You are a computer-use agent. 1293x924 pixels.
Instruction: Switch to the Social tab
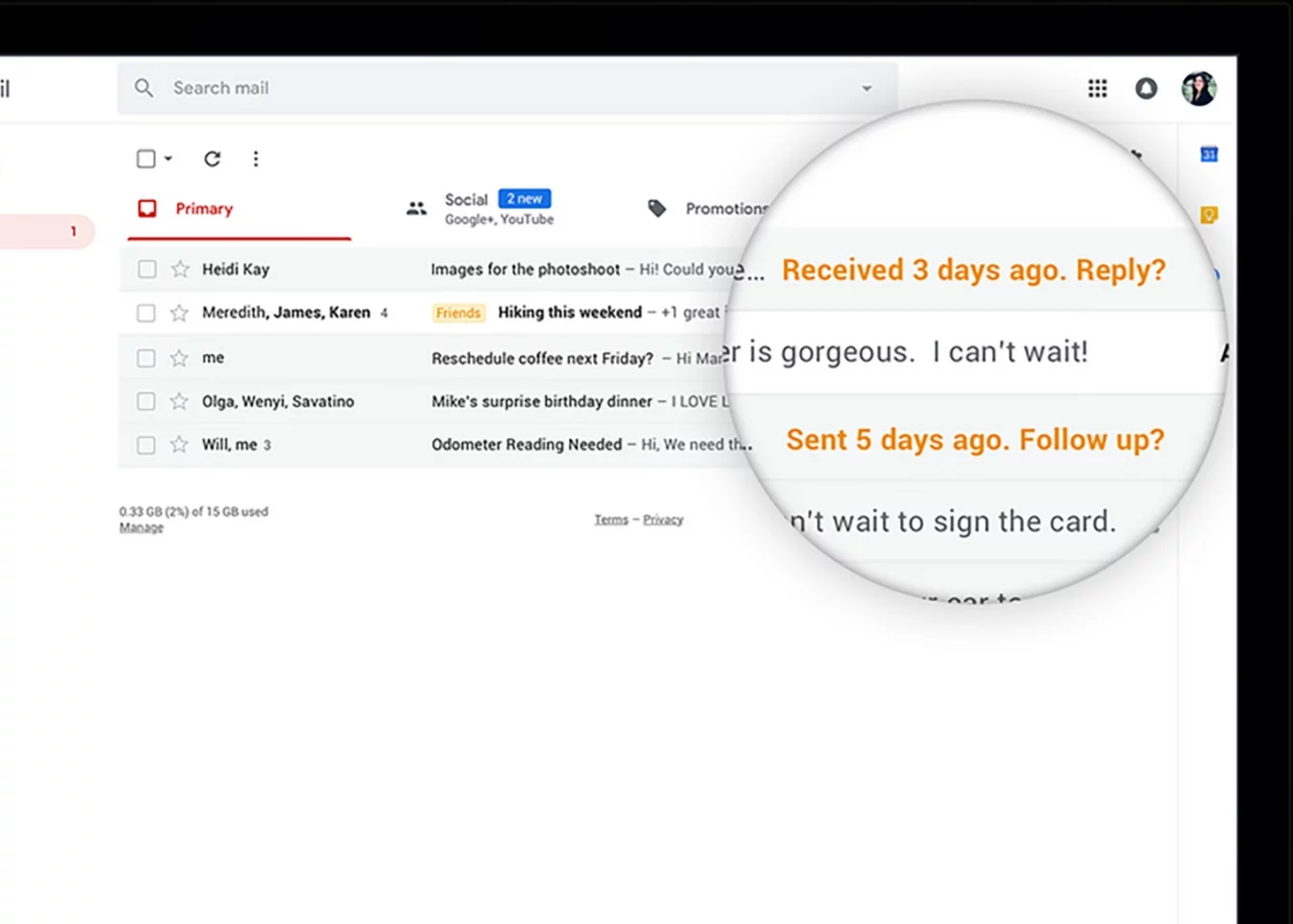tap(467, 199)
